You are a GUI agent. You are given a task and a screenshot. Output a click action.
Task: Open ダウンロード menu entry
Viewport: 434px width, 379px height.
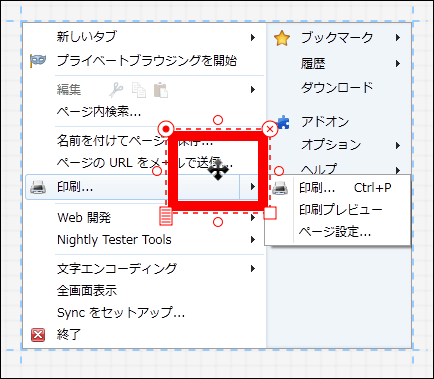[x=337, y=88]
